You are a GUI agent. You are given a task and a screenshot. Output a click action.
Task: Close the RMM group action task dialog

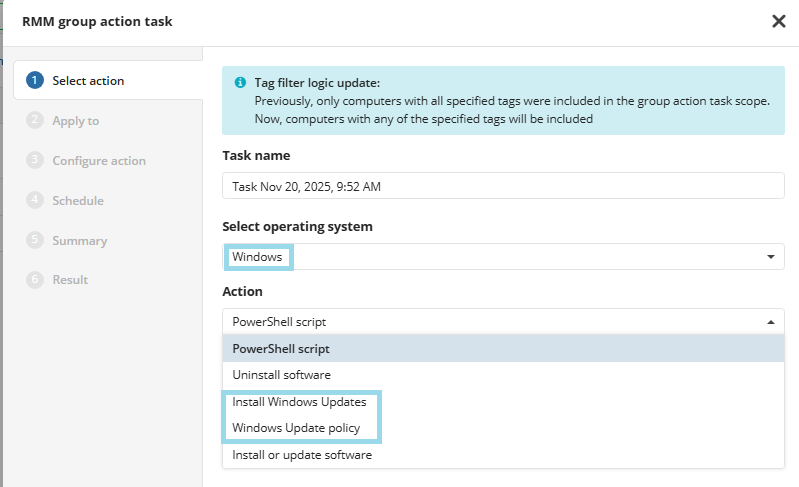[x=778, y=21]
